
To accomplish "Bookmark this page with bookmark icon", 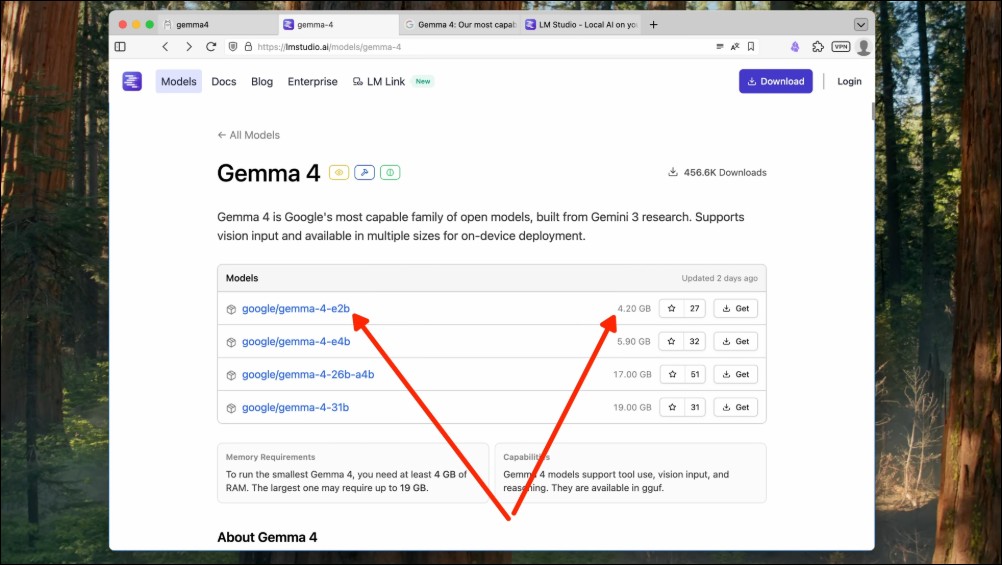I will click(x=751, y=47).
